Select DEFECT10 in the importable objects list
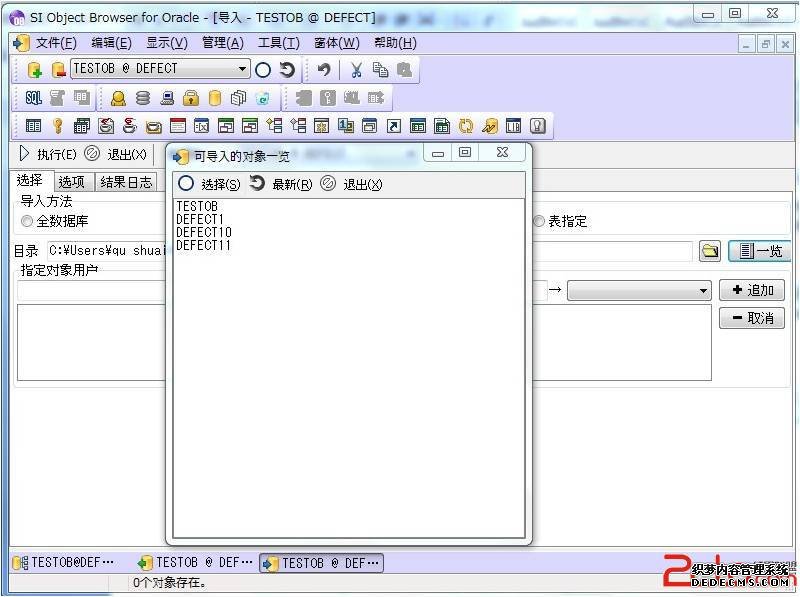This screenshot has width=800, height=597. [203, 232]
